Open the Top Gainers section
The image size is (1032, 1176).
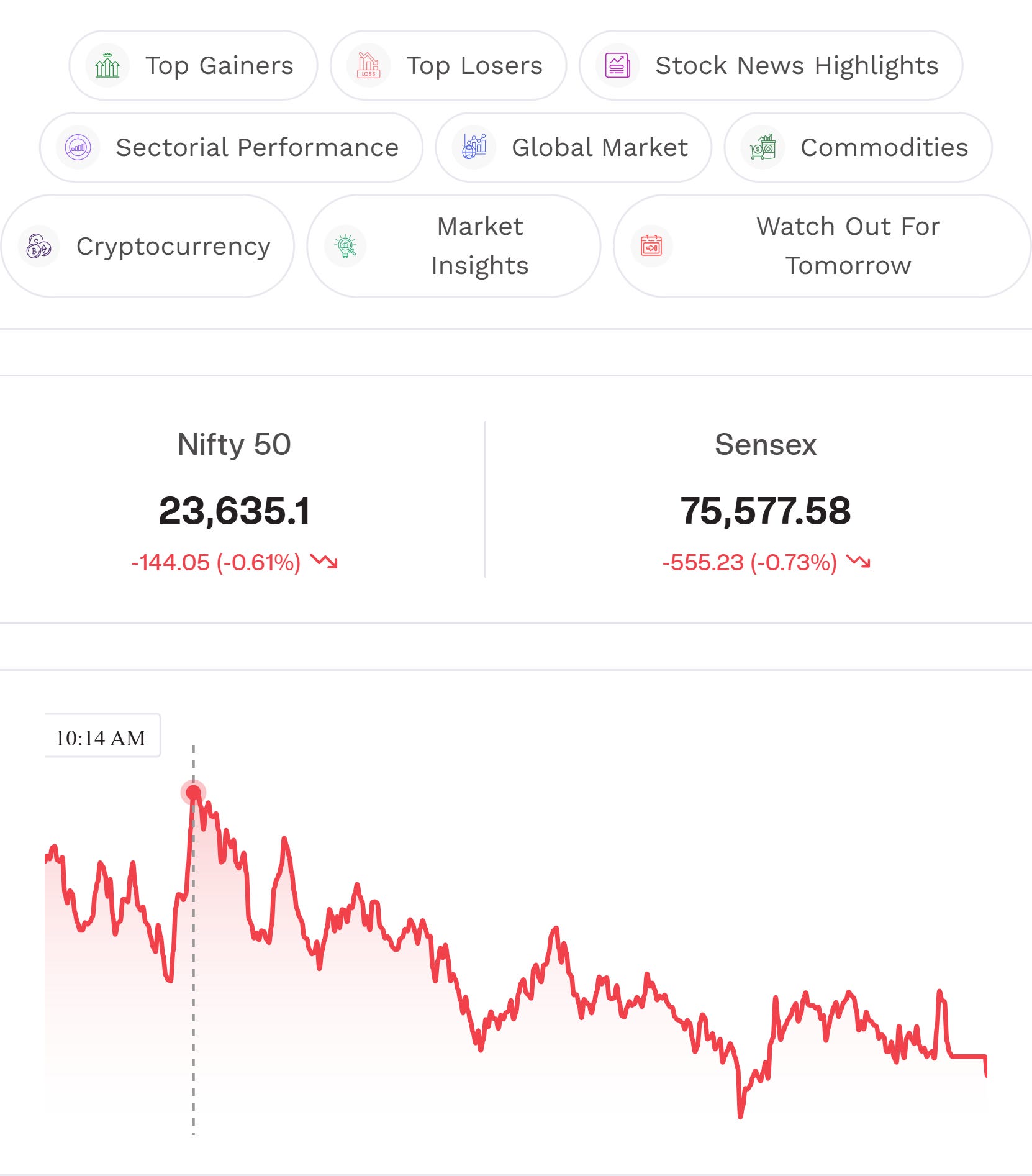[193, 65]
